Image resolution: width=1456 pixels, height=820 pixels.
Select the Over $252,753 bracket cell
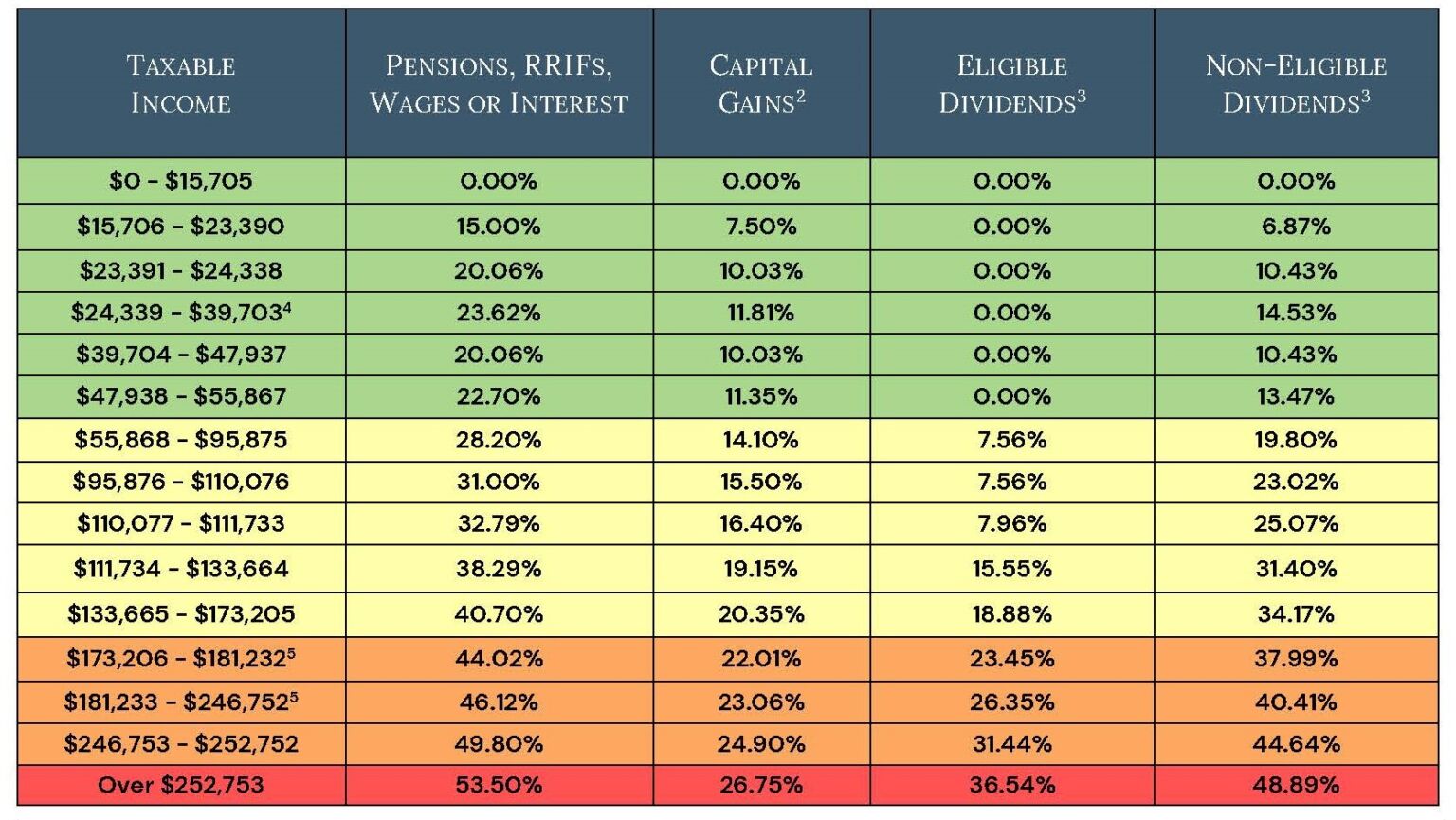(x=181, y=785)
